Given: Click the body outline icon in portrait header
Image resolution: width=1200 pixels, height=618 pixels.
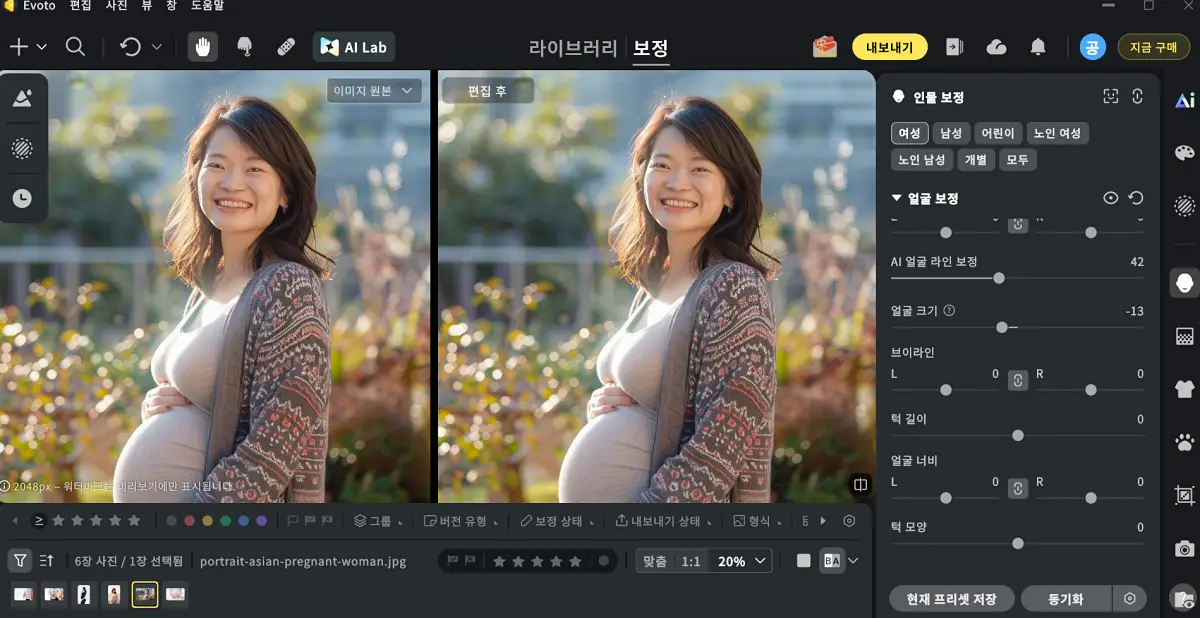Looking at the screenshot, I should click(x=1137, y=97).
